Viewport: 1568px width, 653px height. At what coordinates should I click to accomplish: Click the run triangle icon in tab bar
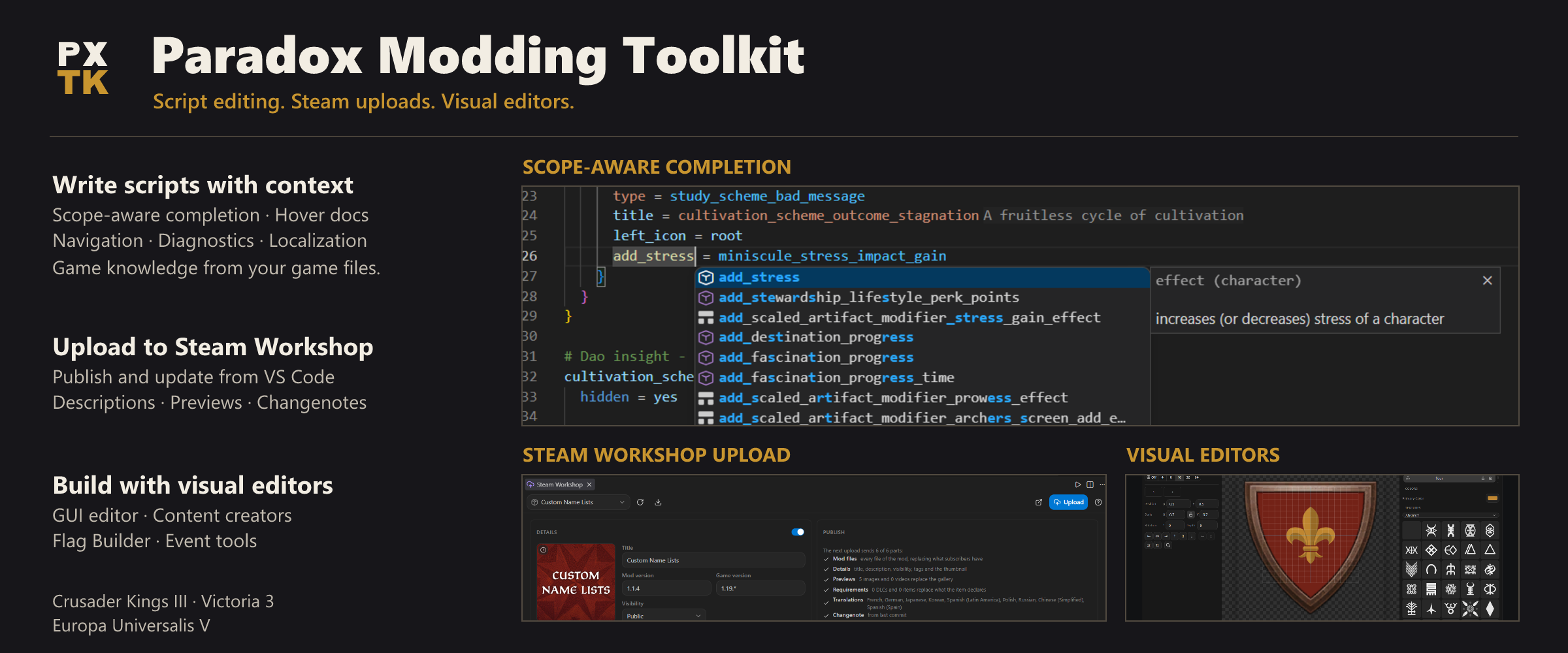(1078, 485)
